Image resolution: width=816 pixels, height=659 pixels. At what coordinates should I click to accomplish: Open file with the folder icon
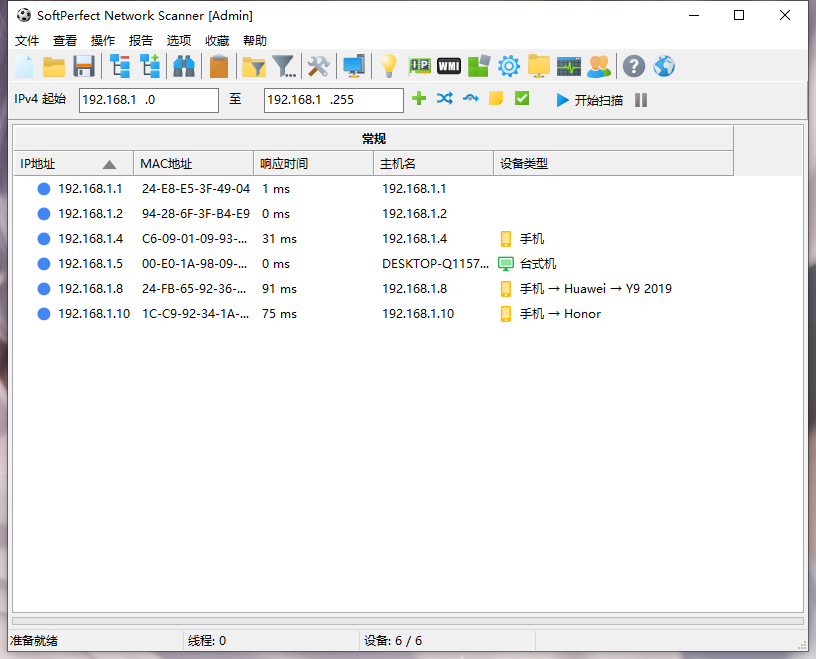[54, 66]
